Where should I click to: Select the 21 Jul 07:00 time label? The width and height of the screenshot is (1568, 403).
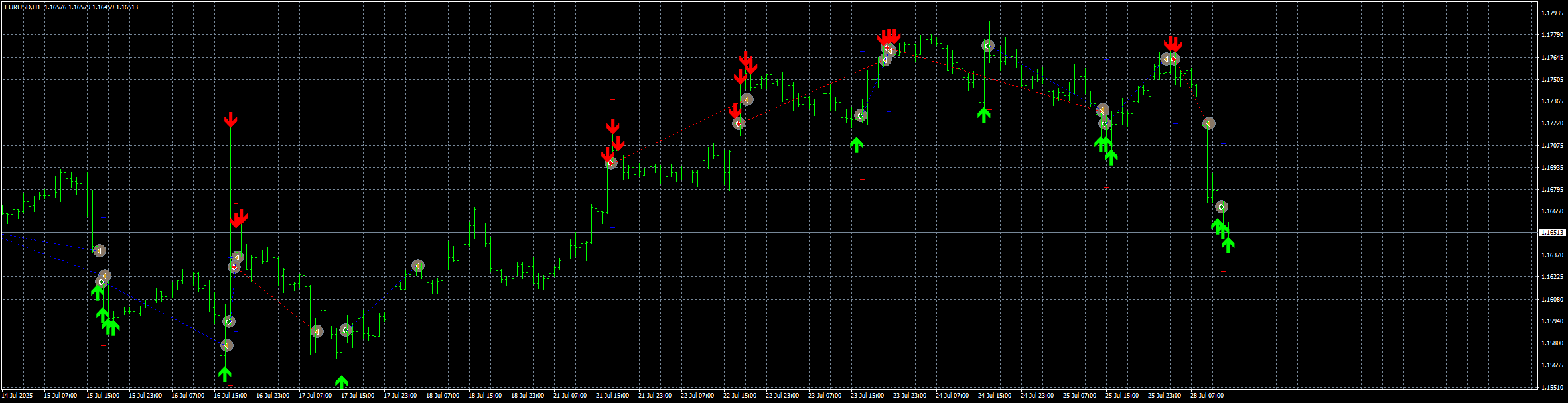tap(570, 396)
